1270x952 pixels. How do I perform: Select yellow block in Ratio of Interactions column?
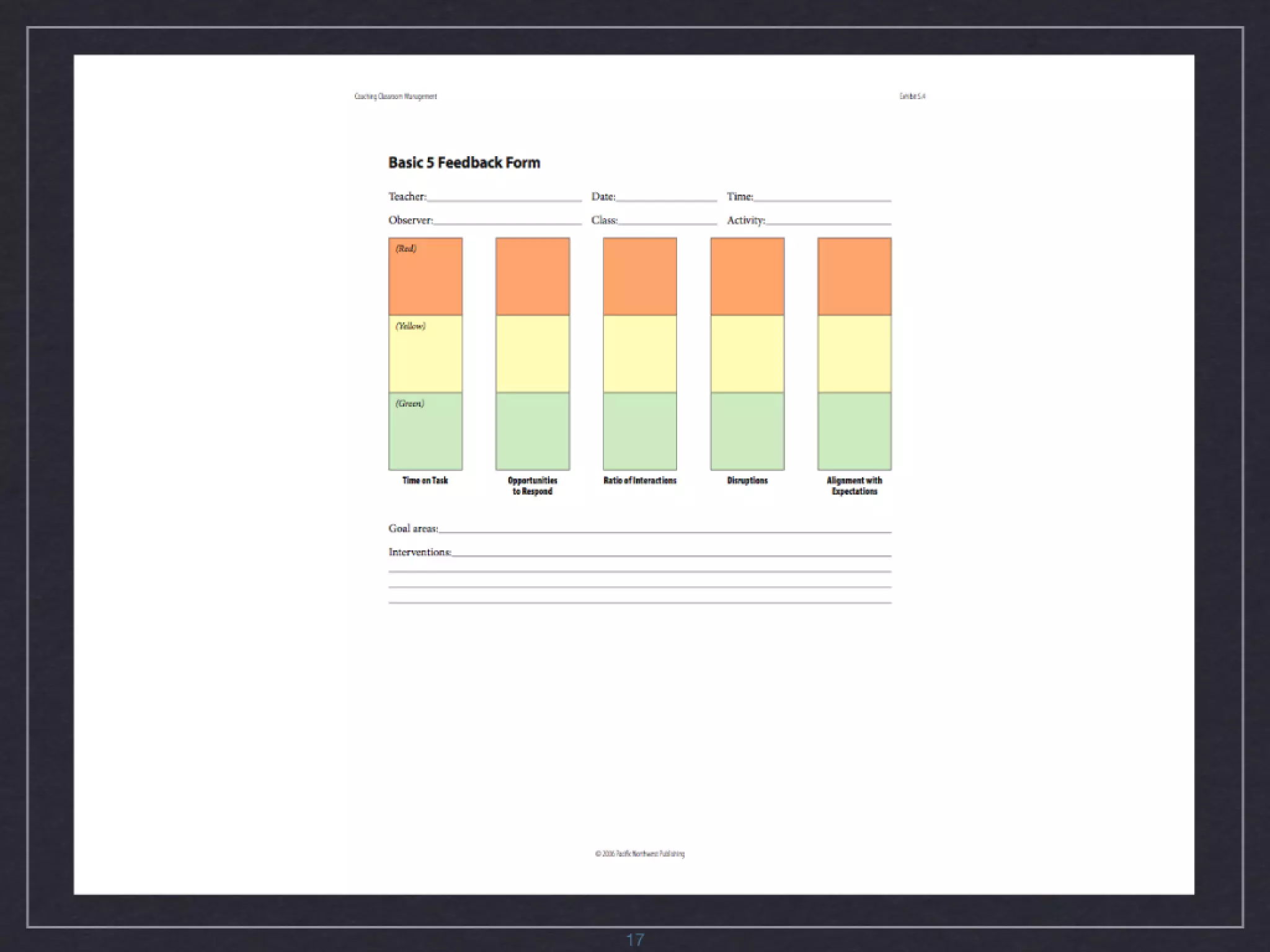pyautogui.click(x=640, y=355)
